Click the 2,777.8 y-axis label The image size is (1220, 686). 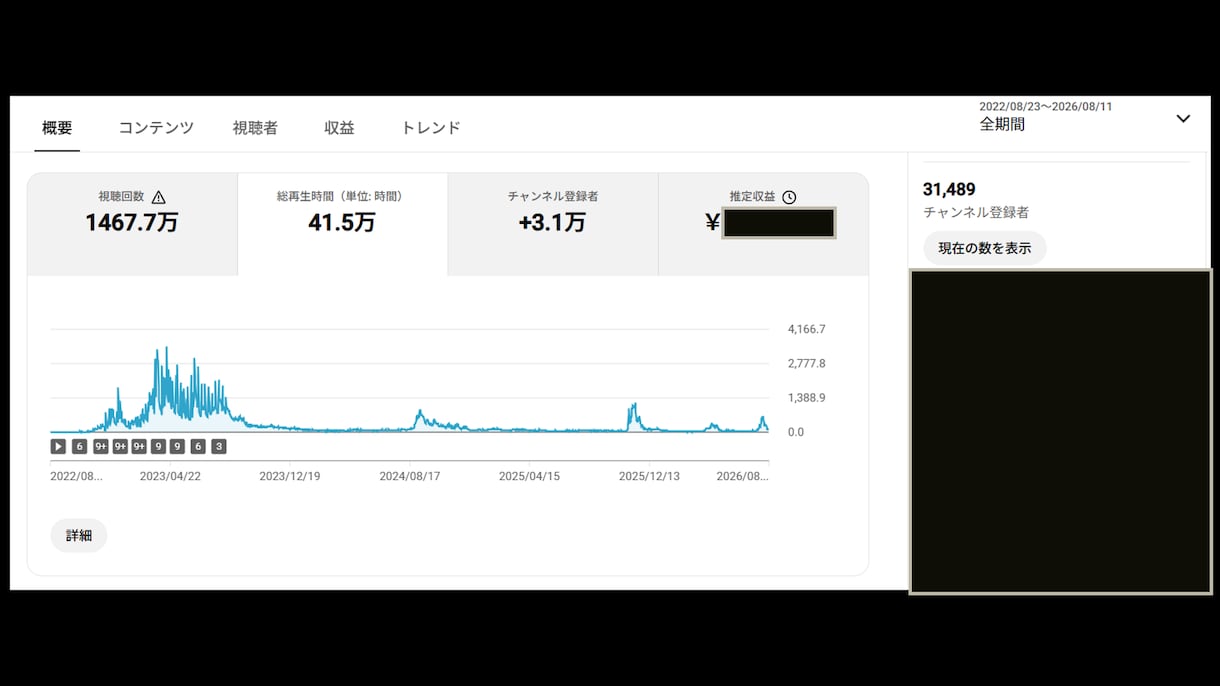point(807,363)
